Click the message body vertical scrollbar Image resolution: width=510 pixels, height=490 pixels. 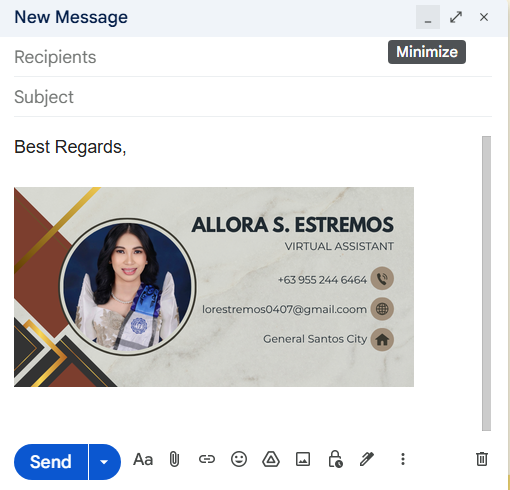coord(486,283)
